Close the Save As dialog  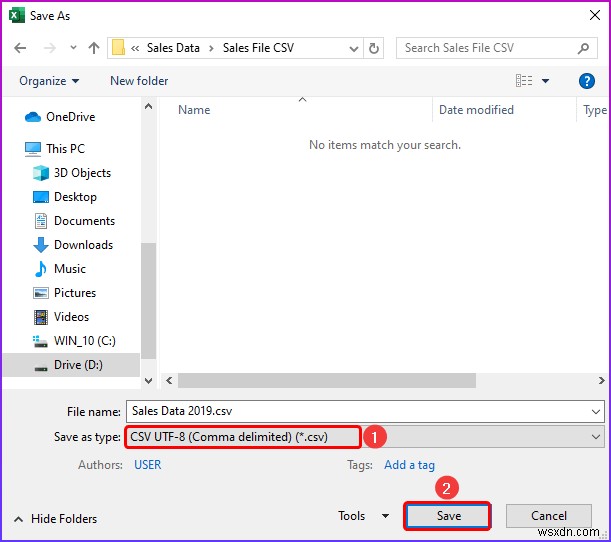click(594, 16)
